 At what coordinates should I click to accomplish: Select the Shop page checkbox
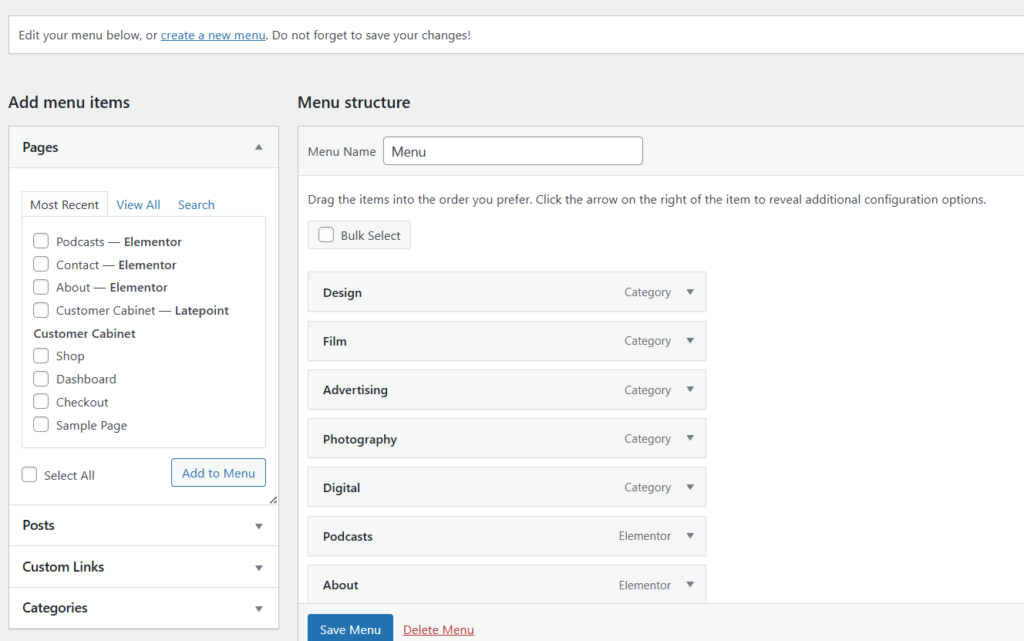(x=40, y=355)
